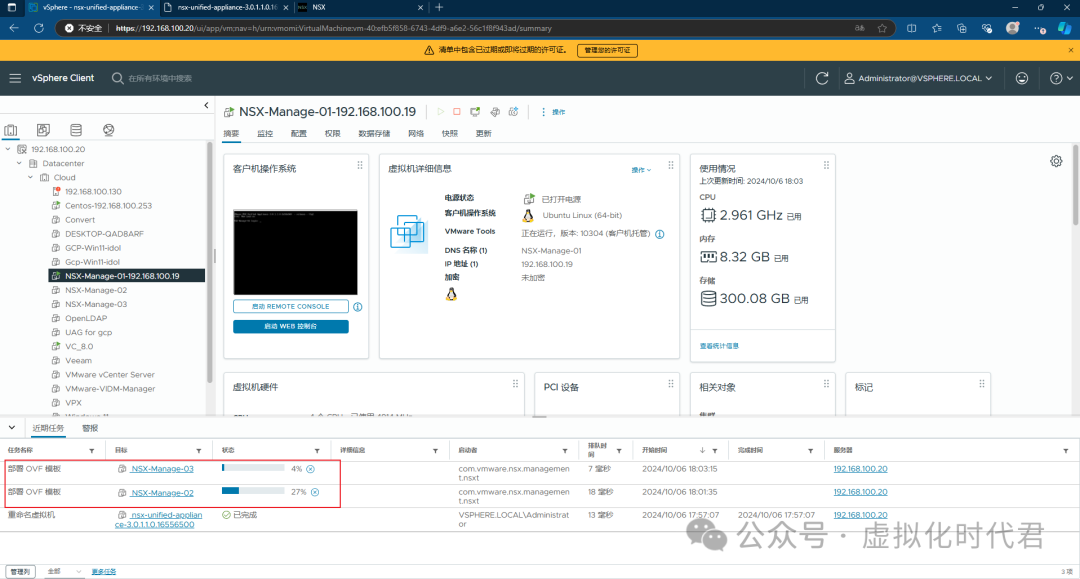Open the Copilot icon in the browser
This screenshot has height=579, width=1080.
click(x=1064, y=28)
